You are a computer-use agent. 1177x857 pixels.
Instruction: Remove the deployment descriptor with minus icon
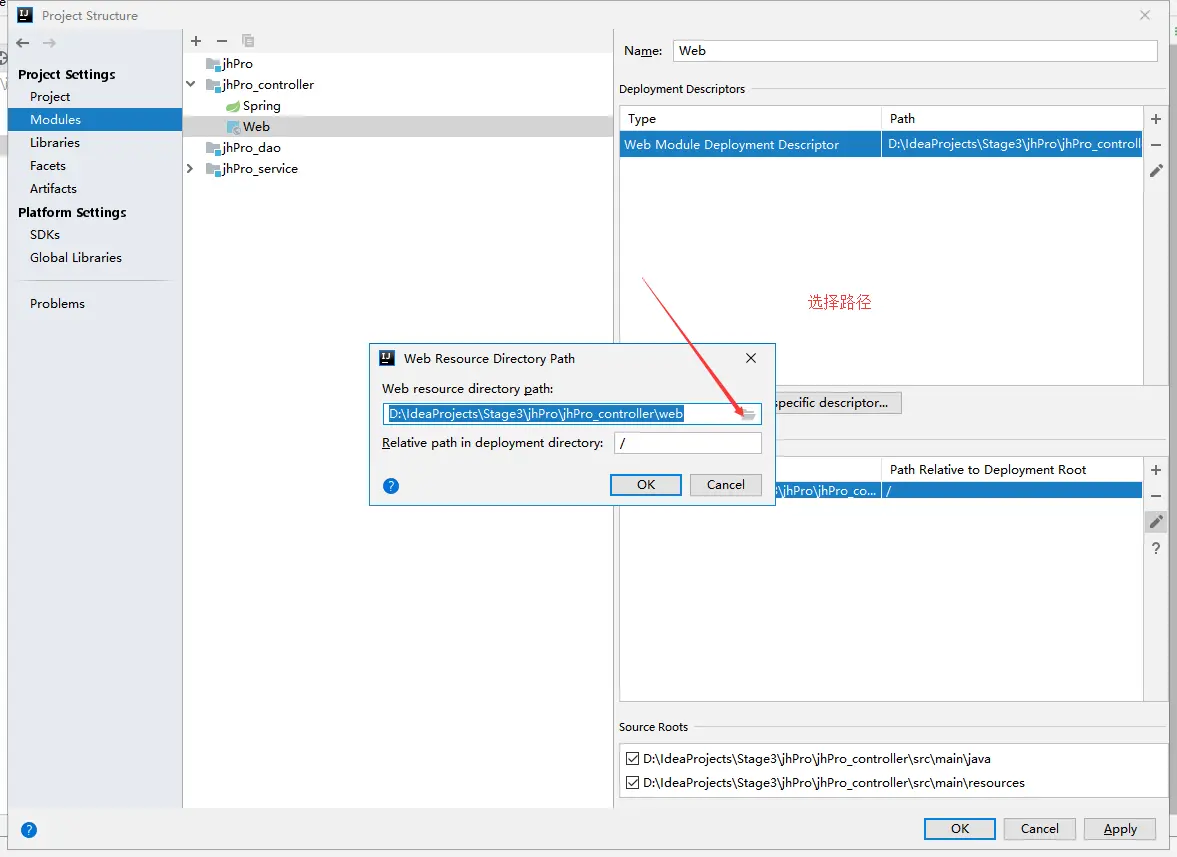point(1156,145)
